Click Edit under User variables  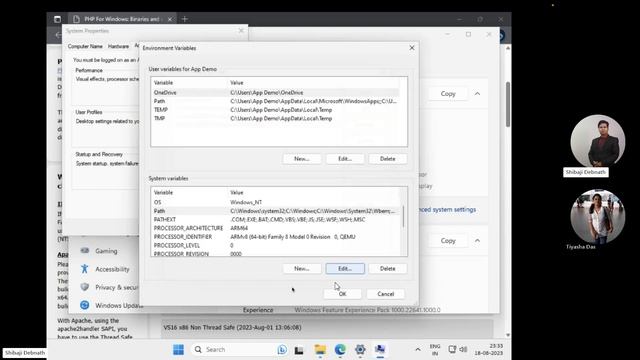click(345, 159)
